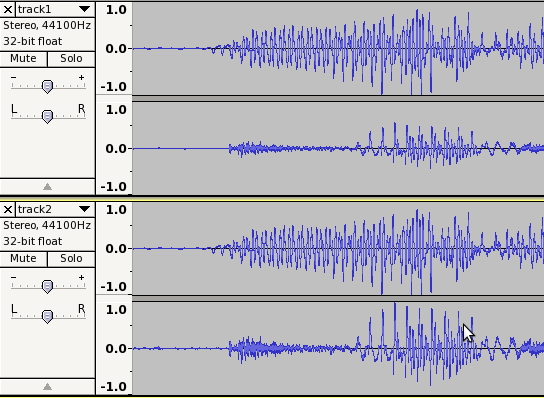Click the L end of track2 pan slider
Screen dimensions: 544x398
pos(14,309)
